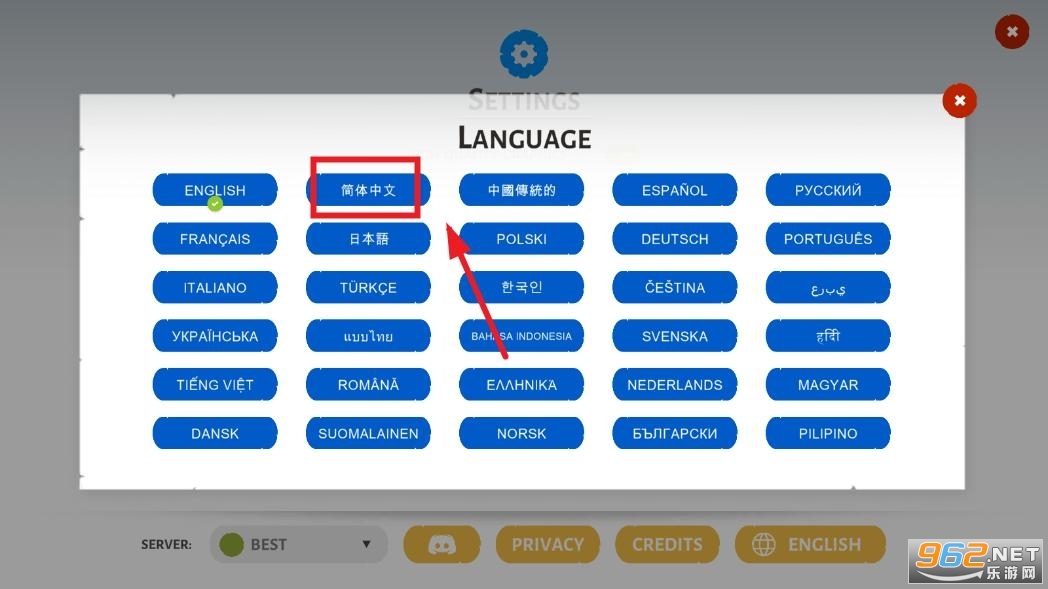Open the Privacy page
This screenshot has width=1048, height=589.
547,544
